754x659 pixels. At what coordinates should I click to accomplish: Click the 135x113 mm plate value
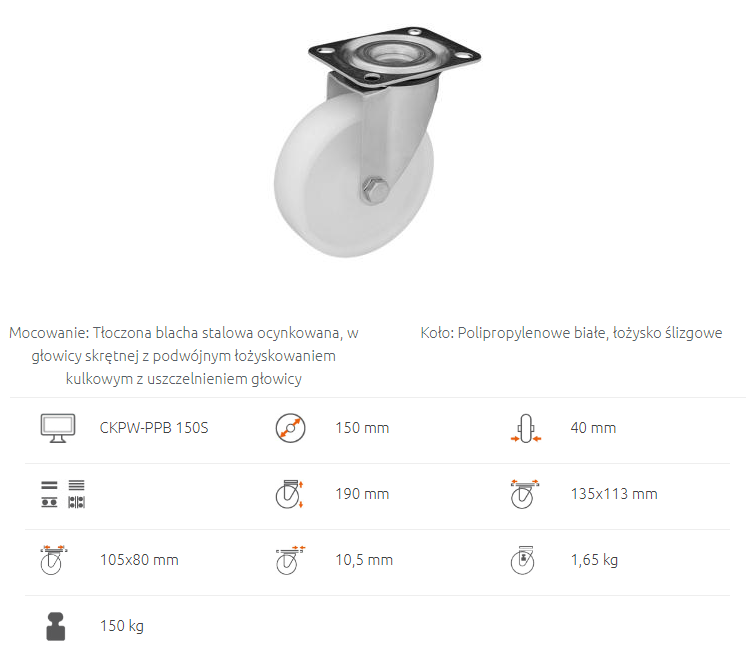(x=614, y=494)
